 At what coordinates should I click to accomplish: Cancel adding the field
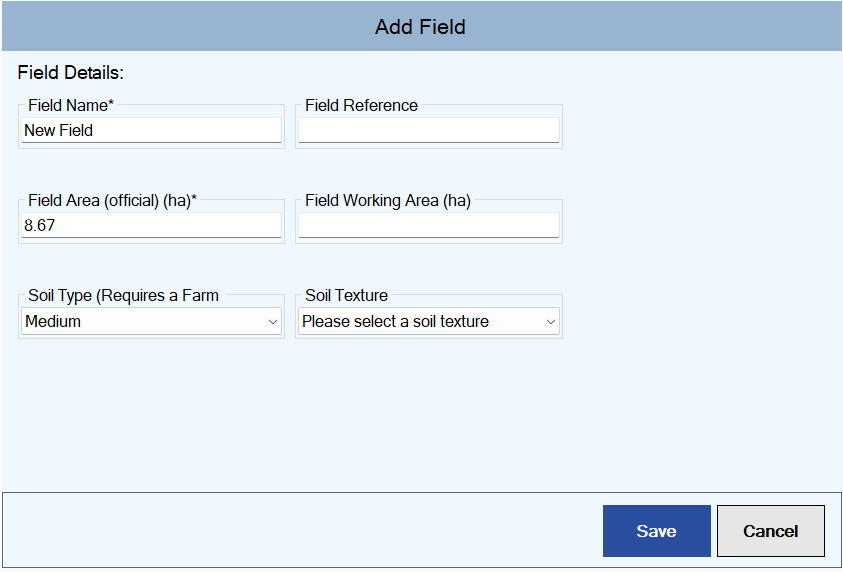(x=770, y=531)
